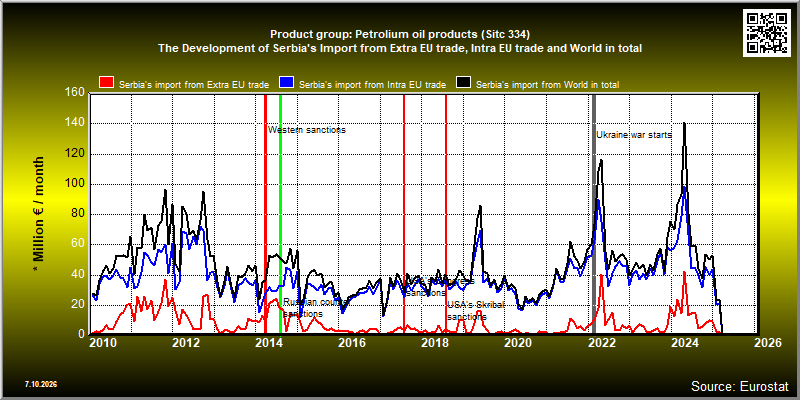
Task: Select legend label "Serbia's import from Extra EU trade"
Action: [194, 85]
